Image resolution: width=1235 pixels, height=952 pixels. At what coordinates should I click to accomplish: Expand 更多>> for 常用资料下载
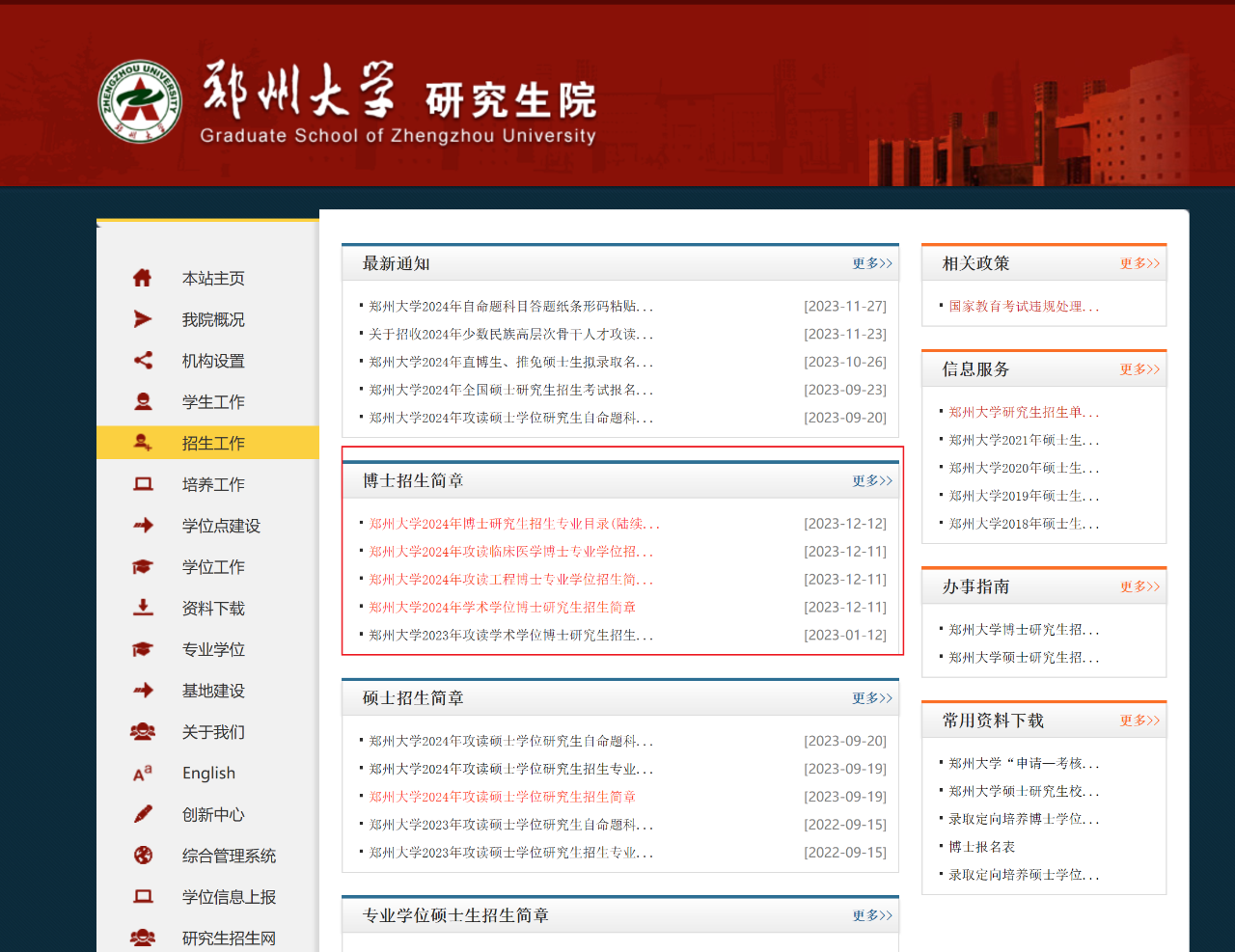pos(1140,721)
